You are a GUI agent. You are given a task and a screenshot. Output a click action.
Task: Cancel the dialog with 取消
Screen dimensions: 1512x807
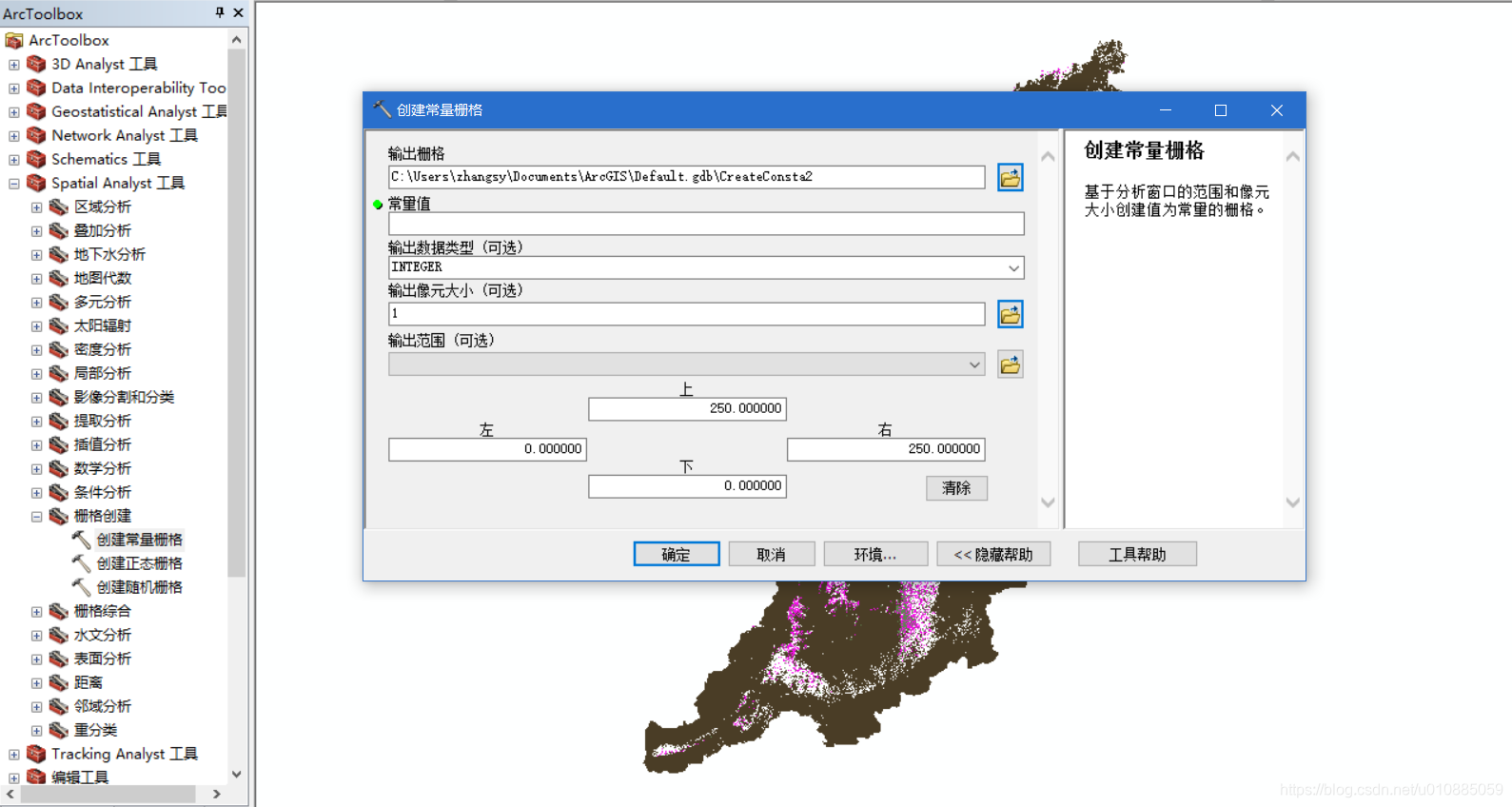772,554
